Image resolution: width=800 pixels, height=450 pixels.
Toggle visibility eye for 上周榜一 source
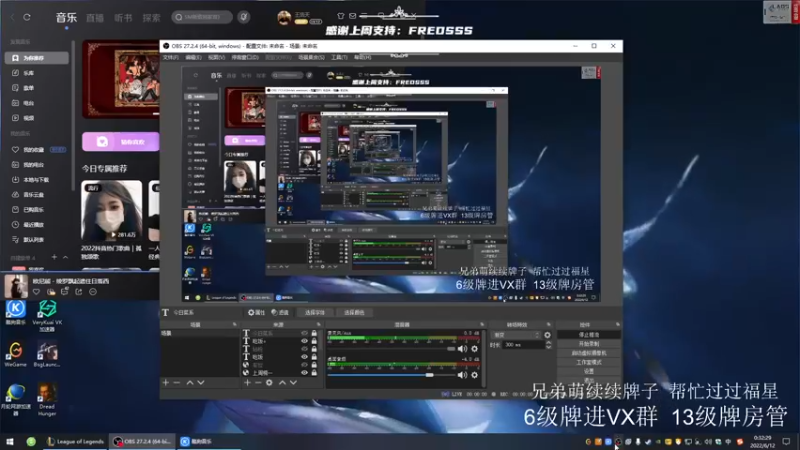tap(304, 373)
